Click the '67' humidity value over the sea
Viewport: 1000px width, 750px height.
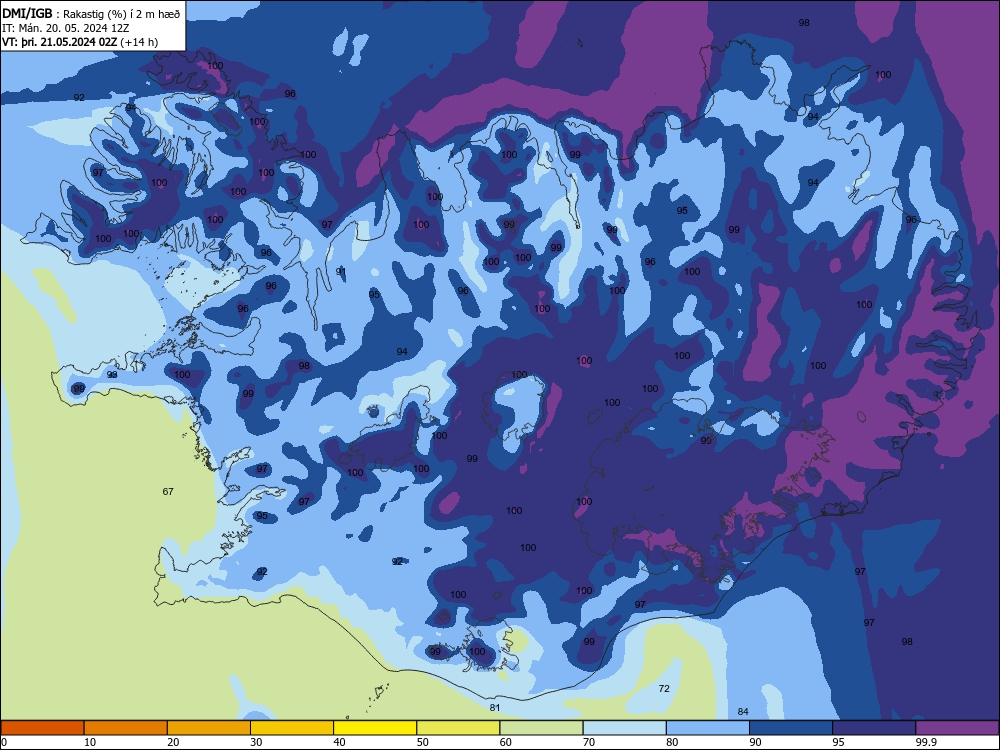pyautogui.click(x=168, y=492)
